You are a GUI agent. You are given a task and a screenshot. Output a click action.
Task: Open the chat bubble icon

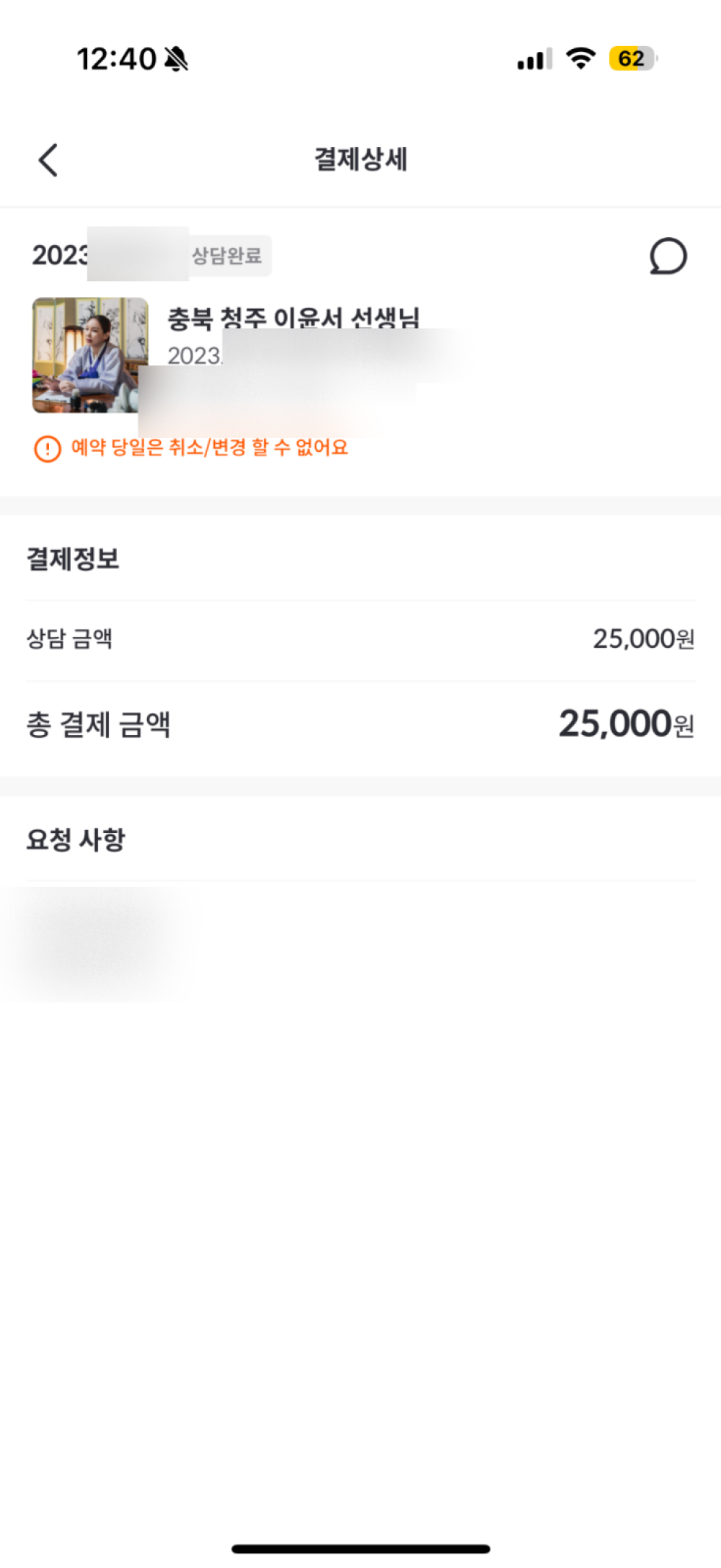click(668, 257)
